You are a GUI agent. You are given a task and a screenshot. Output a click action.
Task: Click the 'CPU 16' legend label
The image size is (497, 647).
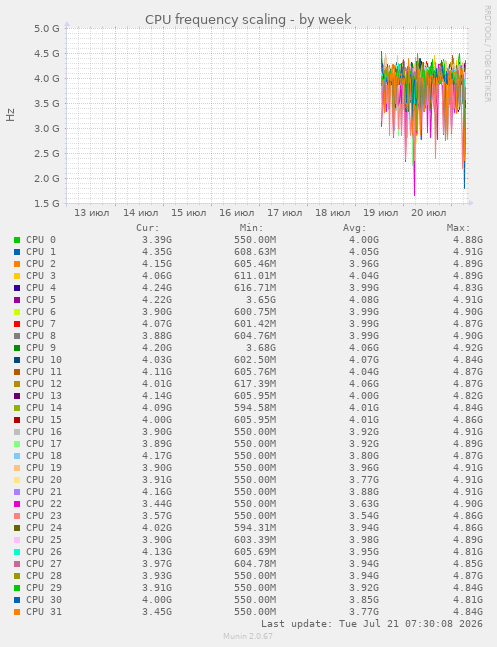click(44, 431)
